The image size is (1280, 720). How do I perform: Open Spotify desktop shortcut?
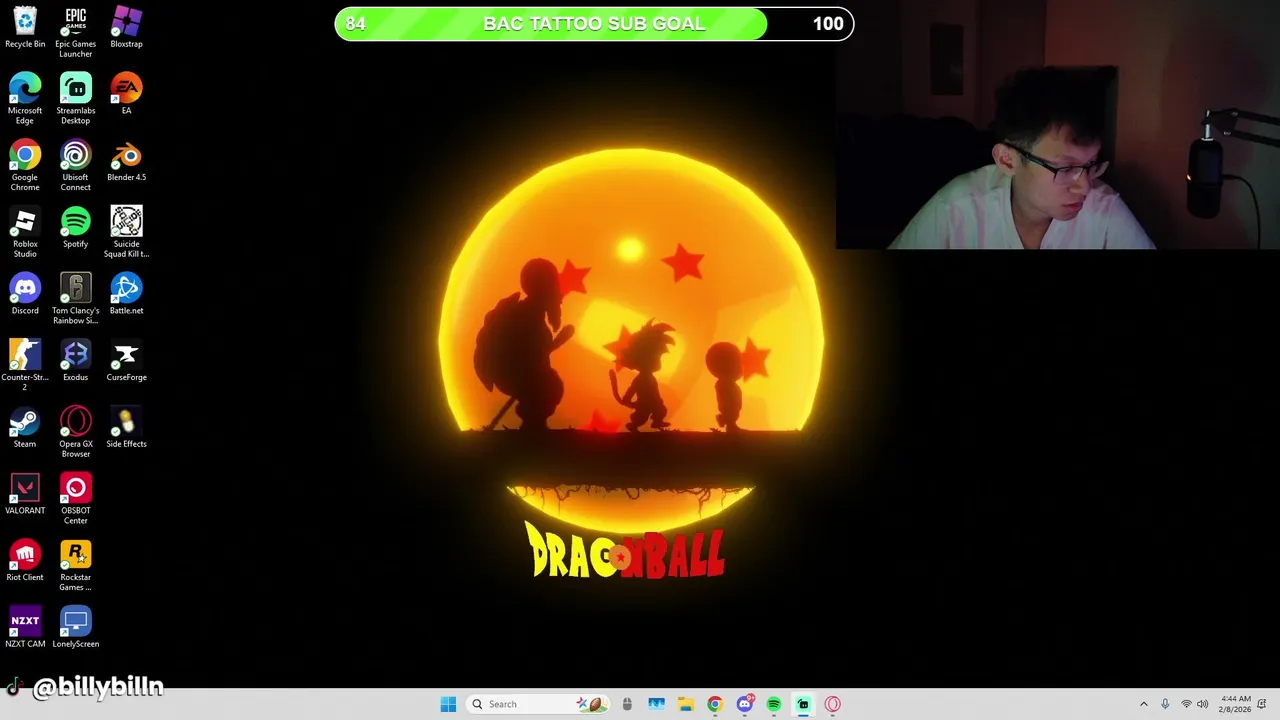76,227
